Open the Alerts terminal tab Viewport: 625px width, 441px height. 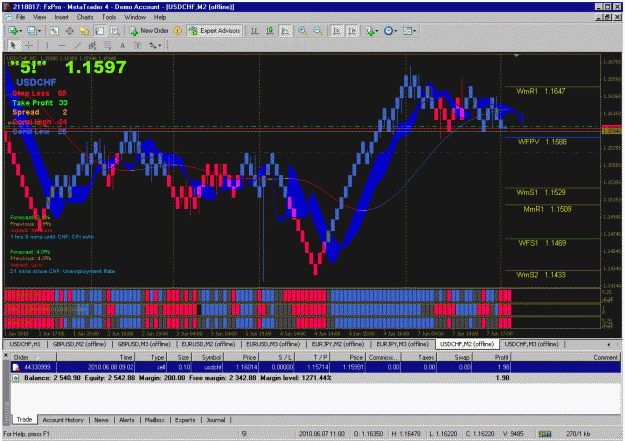pyautogui.click(x=127, y=420)
